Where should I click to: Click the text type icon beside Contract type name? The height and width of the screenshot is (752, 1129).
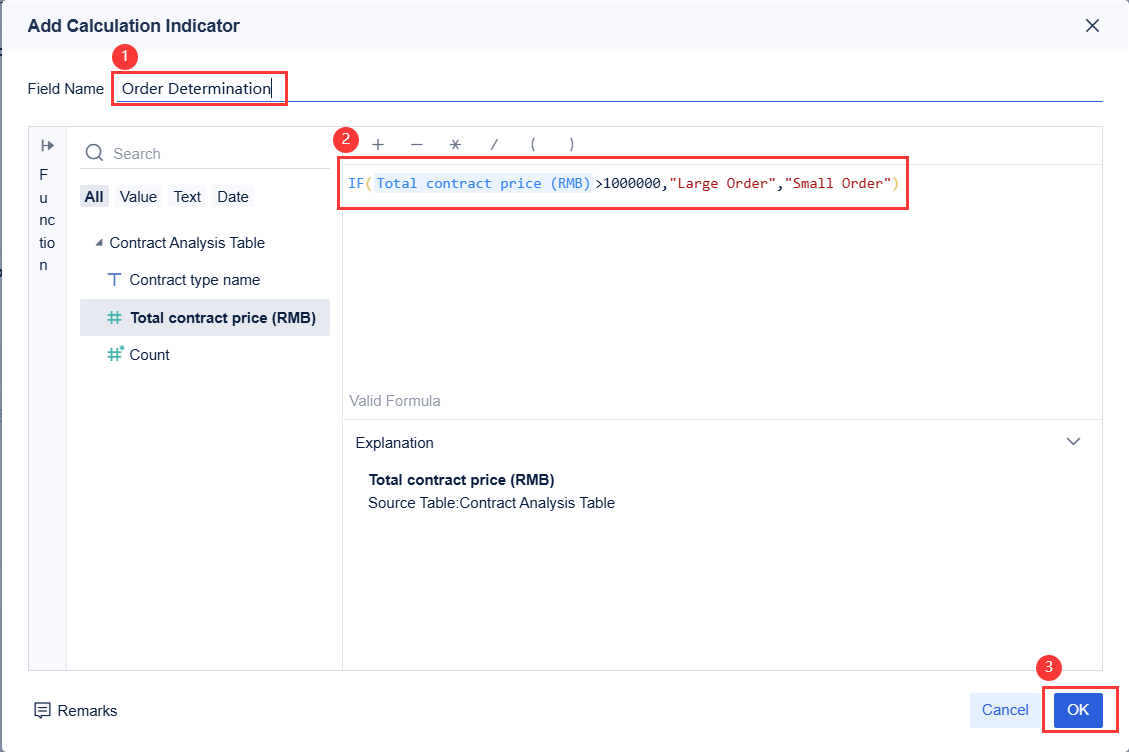click(113, 279)
